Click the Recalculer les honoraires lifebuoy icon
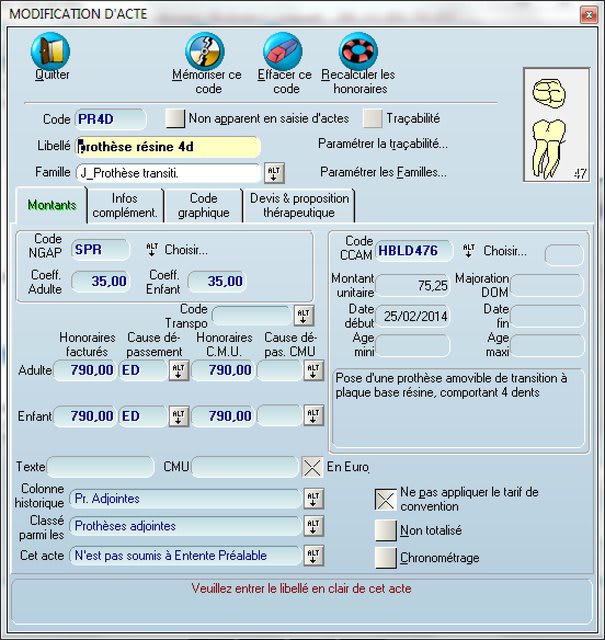Screen dimensions: 605x640 click(358, 51)
